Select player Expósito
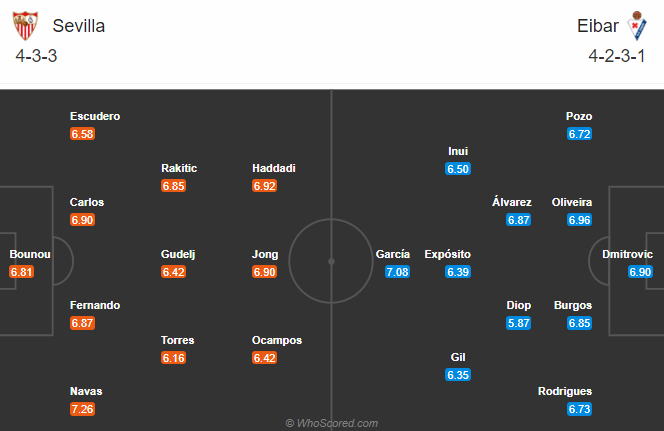 (448, 254)
